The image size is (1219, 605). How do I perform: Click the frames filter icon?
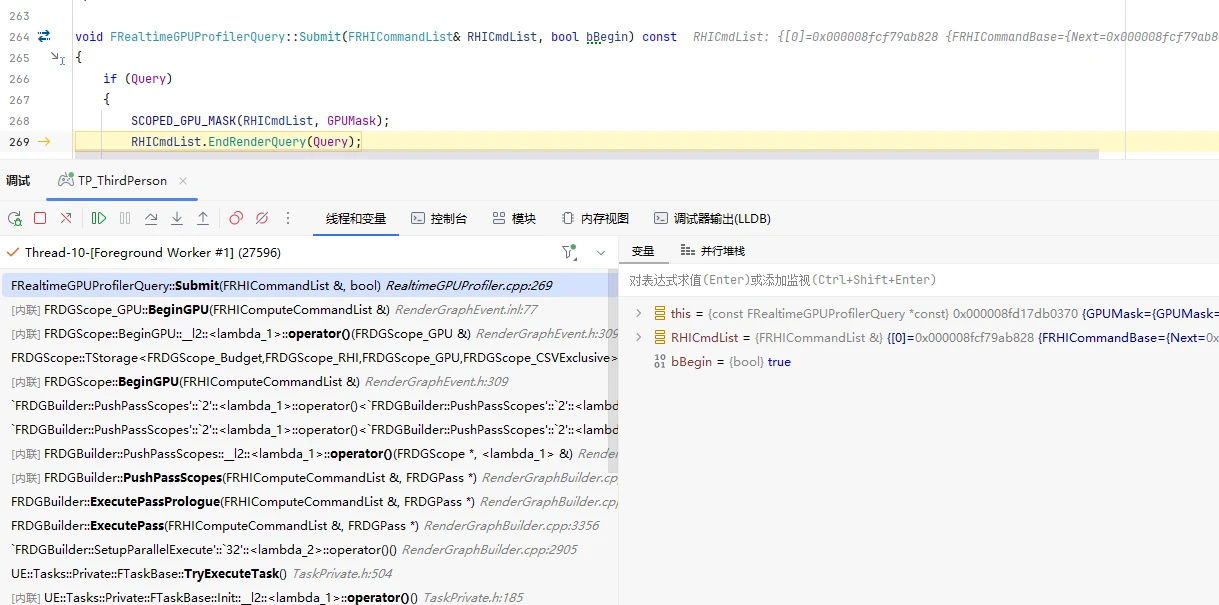pos(569,253)
